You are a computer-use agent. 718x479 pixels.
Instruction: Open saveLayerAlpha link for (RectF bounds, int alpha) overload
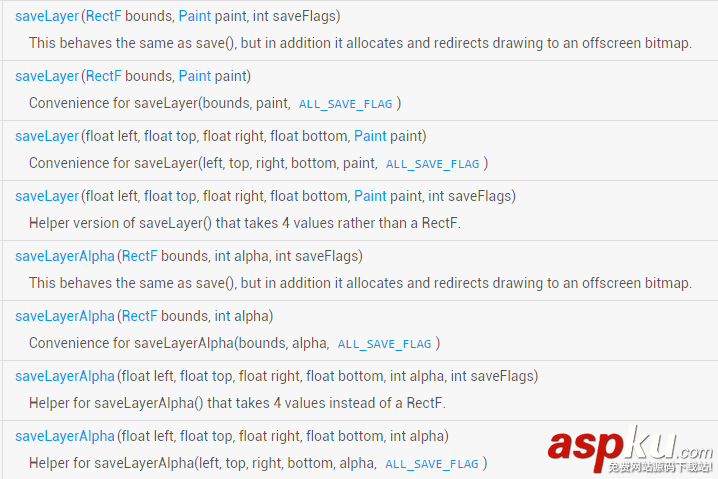click(64, 316)
